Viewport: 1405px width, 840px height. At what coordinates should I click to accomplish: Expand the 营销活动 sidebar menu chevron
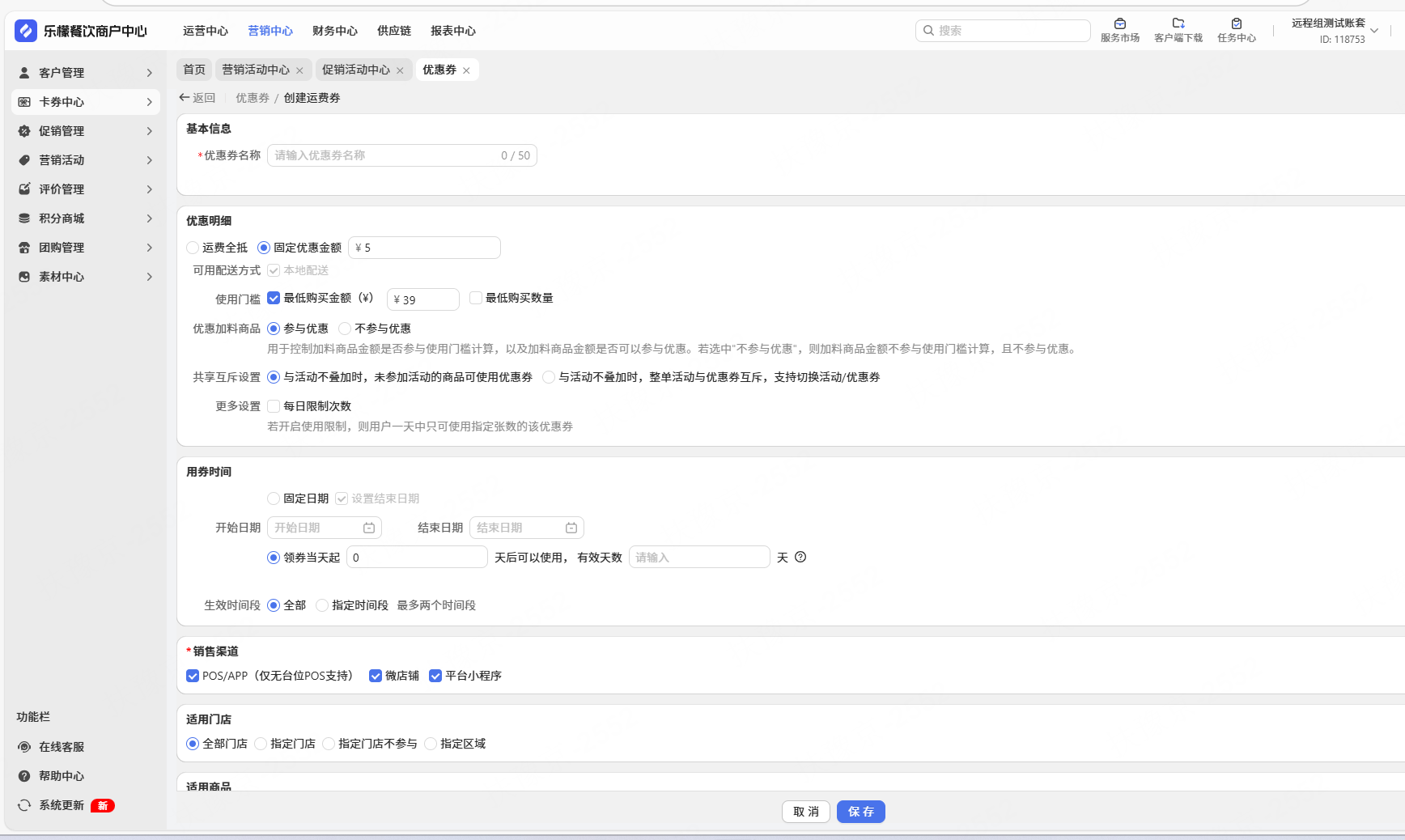150,160
